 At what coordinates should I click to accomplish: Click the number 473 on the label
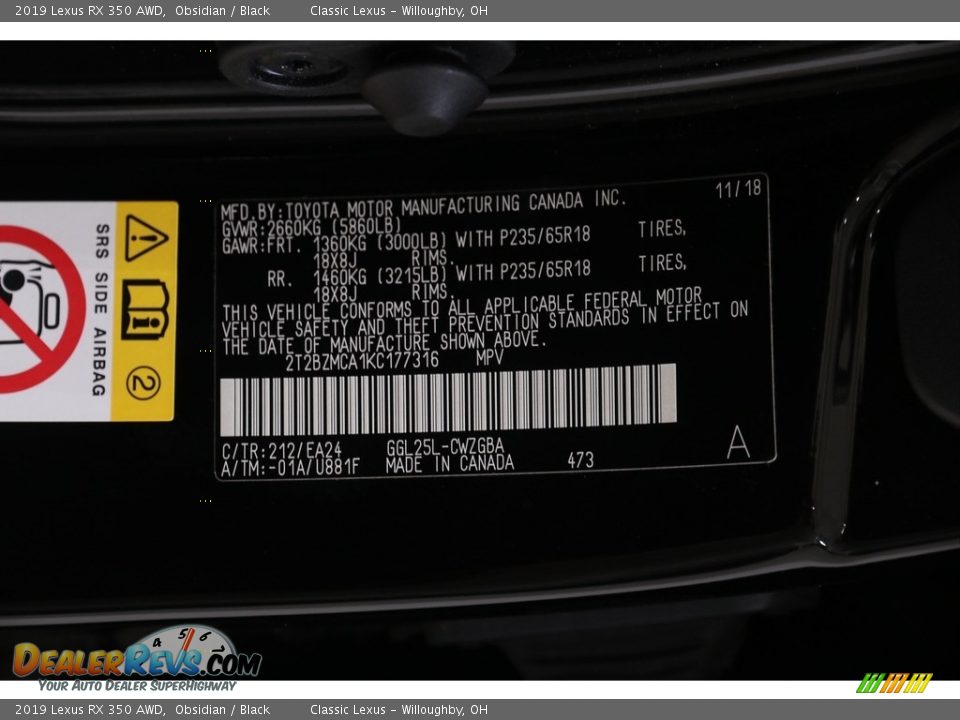[580, 460]
